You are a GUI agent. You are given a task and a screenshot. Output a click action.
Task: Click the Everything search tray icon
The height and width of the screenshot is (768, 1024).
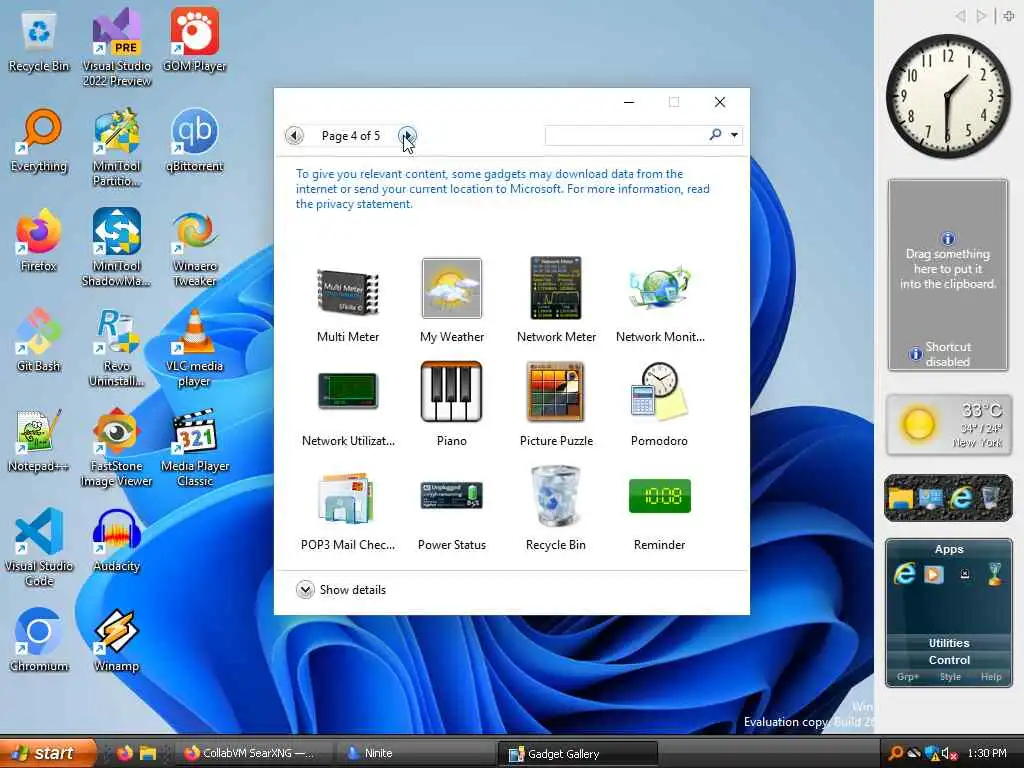click(x=896, y=753)
